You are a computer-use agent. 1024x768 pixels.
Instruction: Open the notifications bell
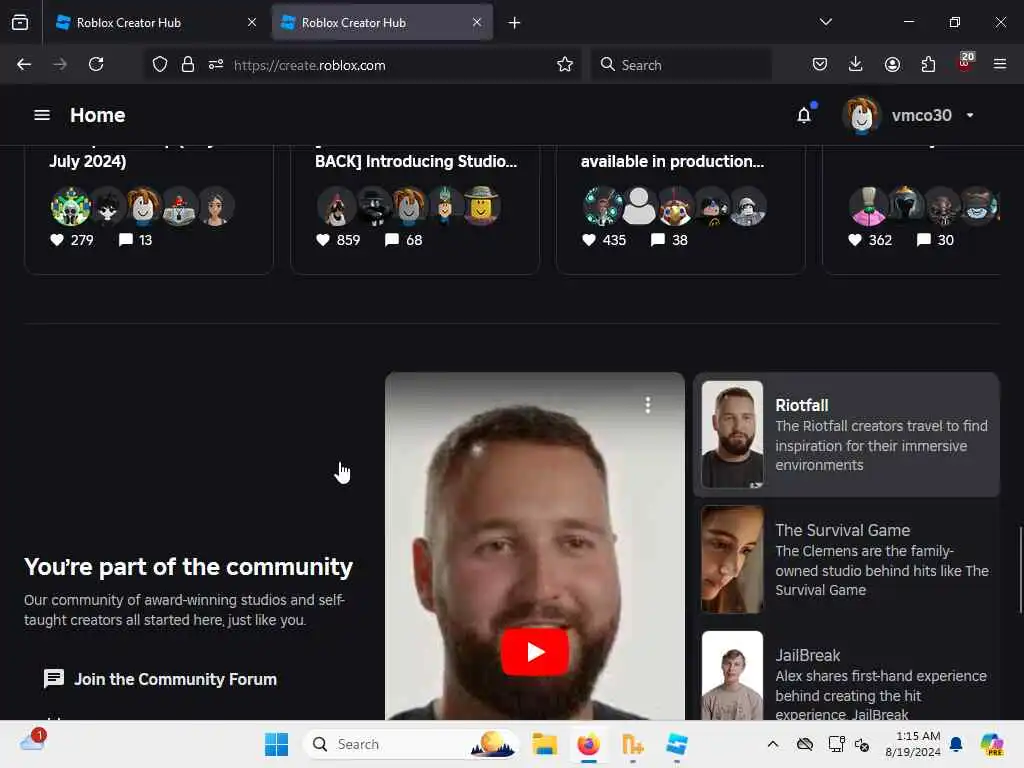pyautogui.click(x=804, y=116)
